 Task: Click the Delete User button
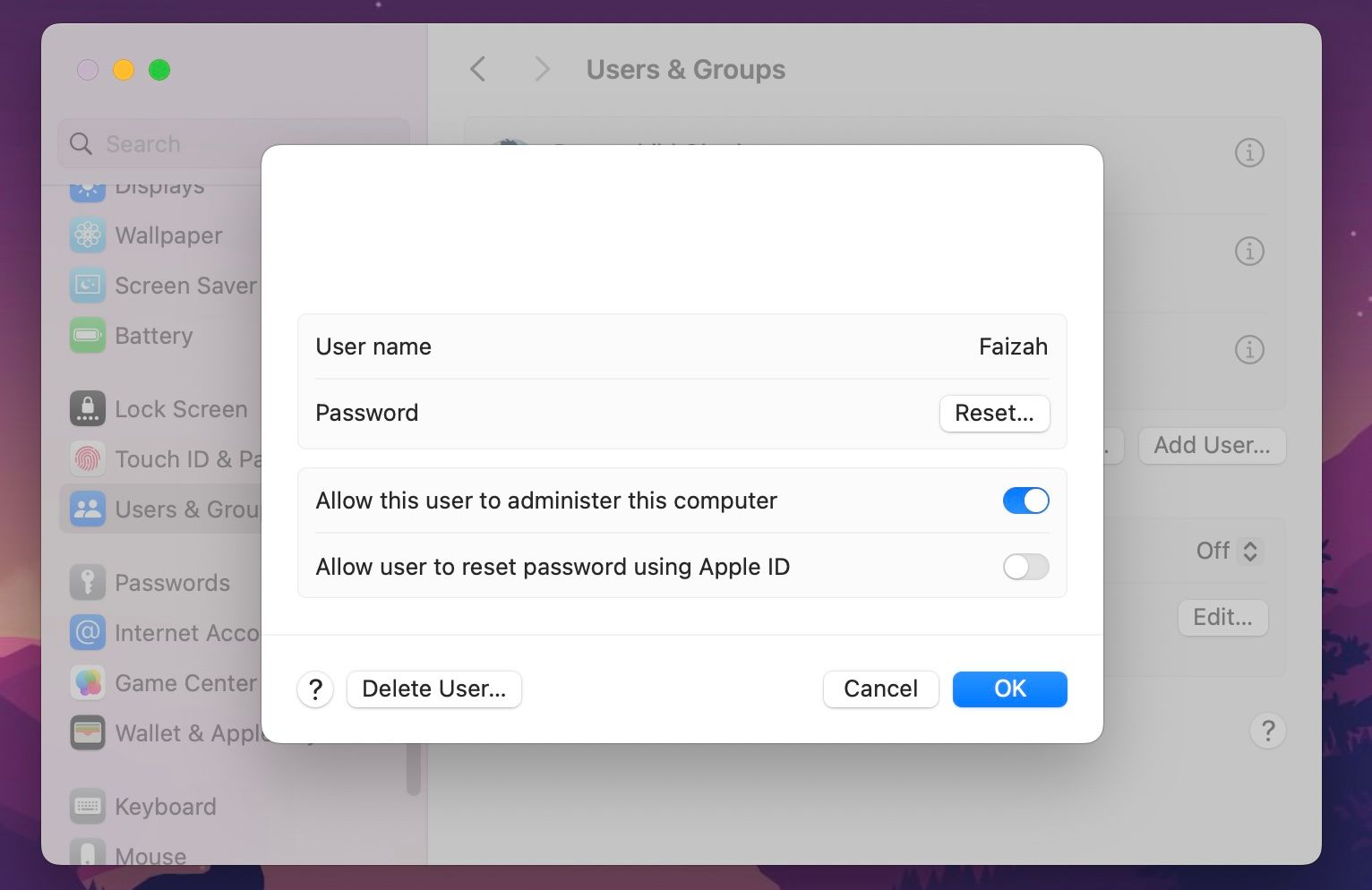pos(433,689)
